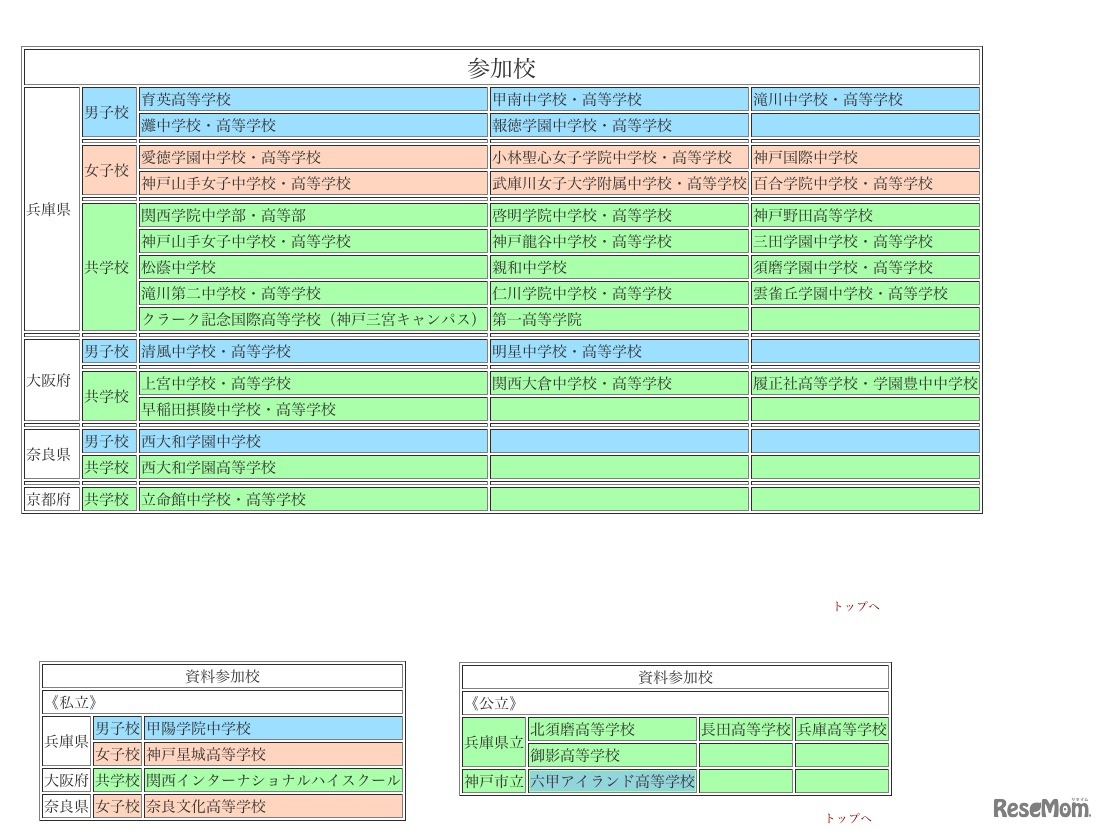Click the 参加校 table title
The height and width of the screenshot is (831, 1104).
click(x=502, y=68)
